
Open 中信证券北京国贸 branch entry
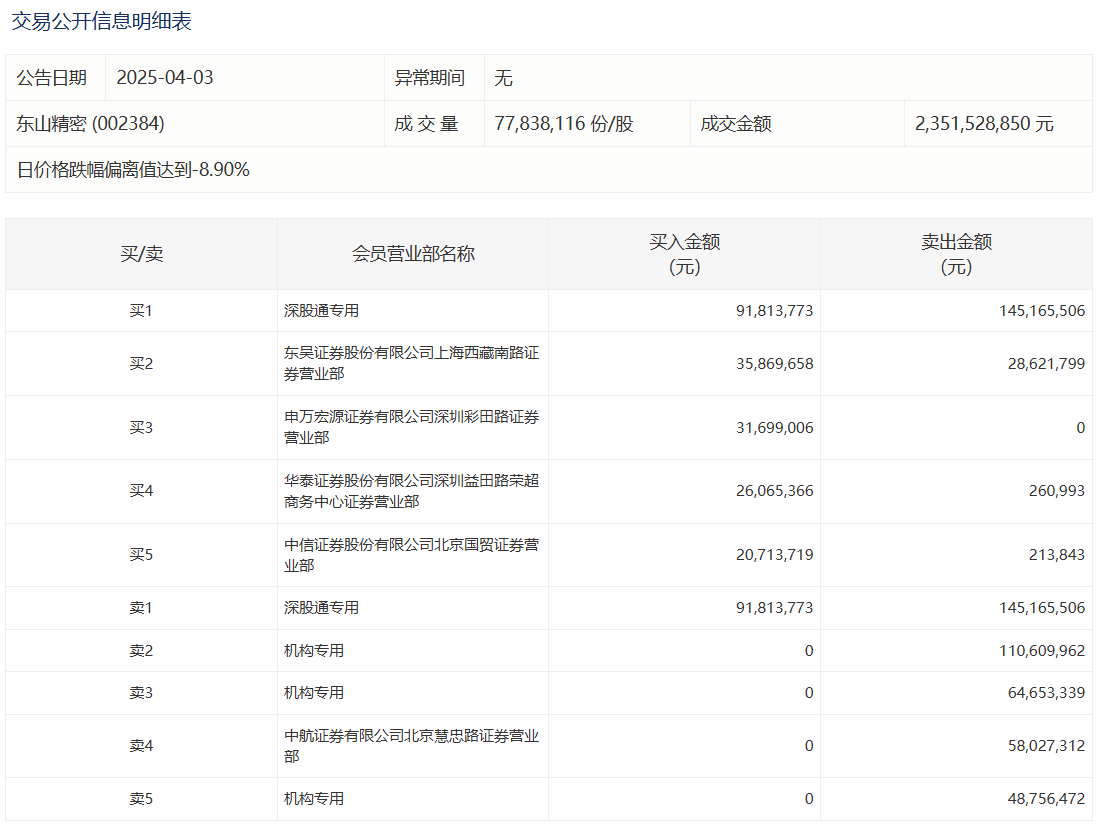(x=411, y=555)
